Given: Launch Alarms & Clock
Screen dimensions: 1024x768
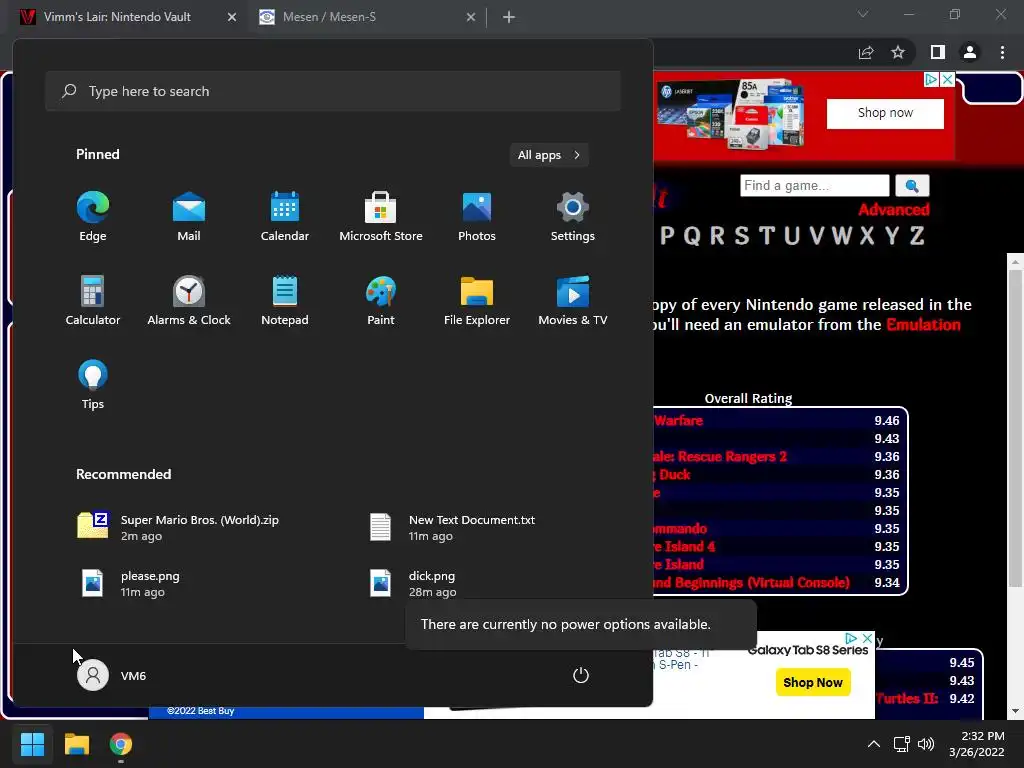Looking at the screenshot, I should click(189, 300).
